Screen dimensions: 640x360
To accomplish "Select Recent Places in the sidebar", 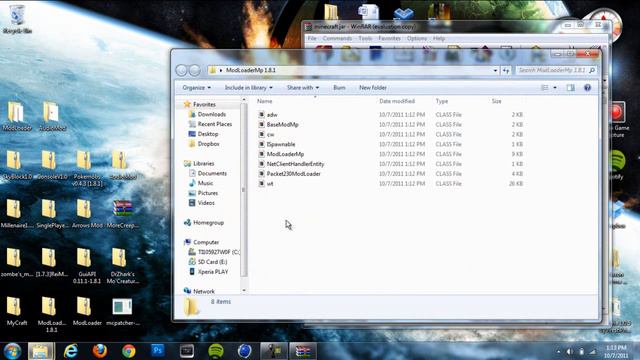I will pyautogui.click(x=215, y=124).
